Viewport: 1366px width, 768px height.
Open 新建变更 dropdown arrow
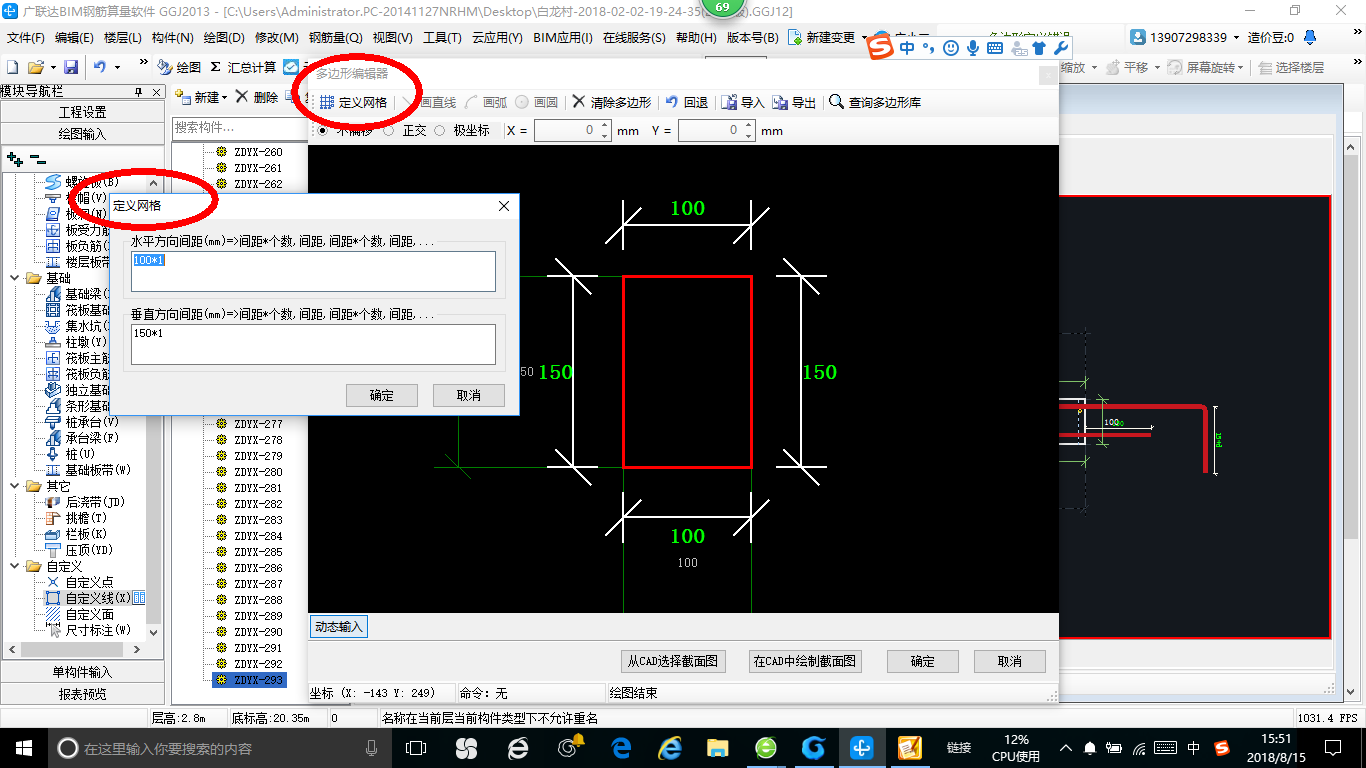click(864, 38)
